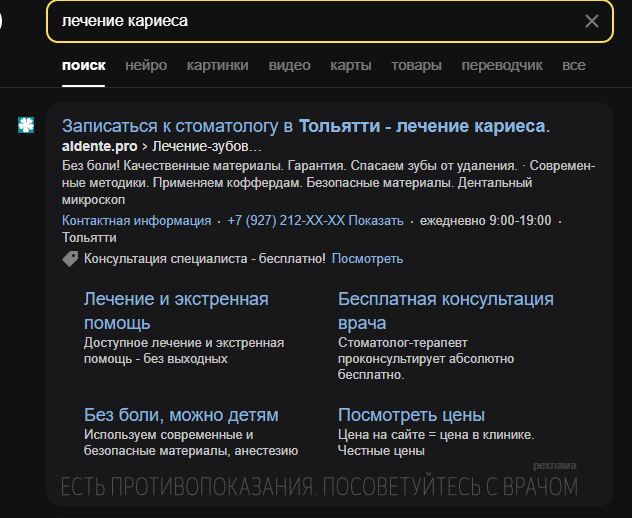This screenshot has width=632, height=518.
Task: Open the 'Записаться к стоматологу в Тольятти' result title
Action: coord(306,126)
